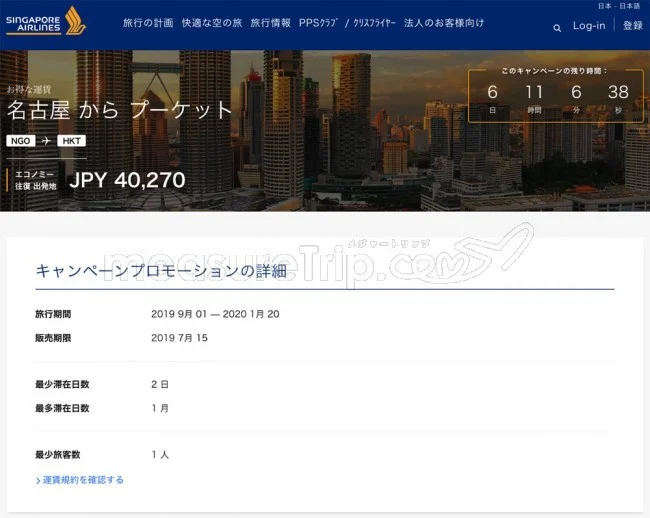Click the 名古屋 から プーケット heading
650x518 pixels.
pyautogui.click(x=119, y=110)
